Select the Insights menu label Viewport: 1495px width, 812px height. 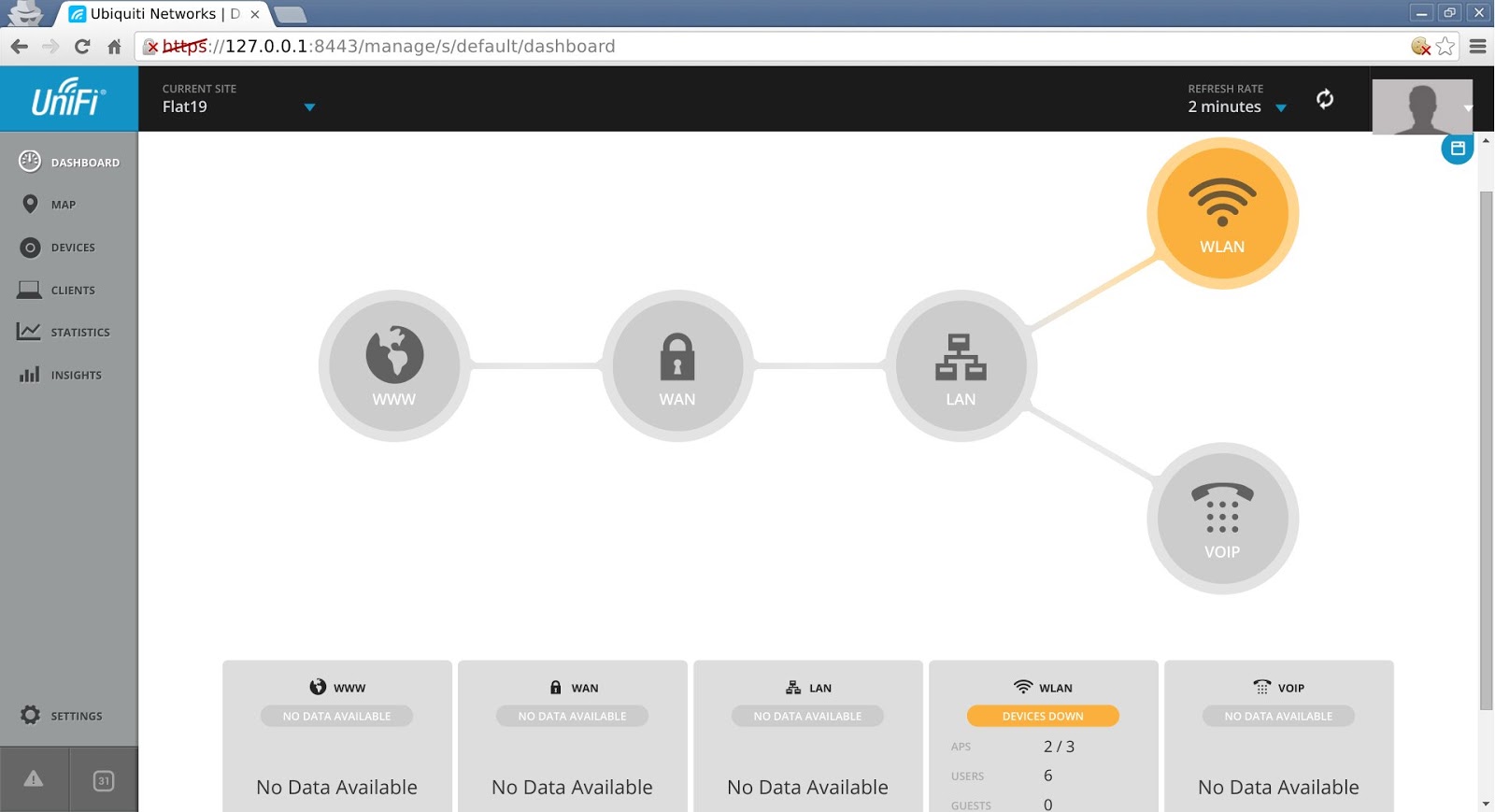[x=77, y=376]
